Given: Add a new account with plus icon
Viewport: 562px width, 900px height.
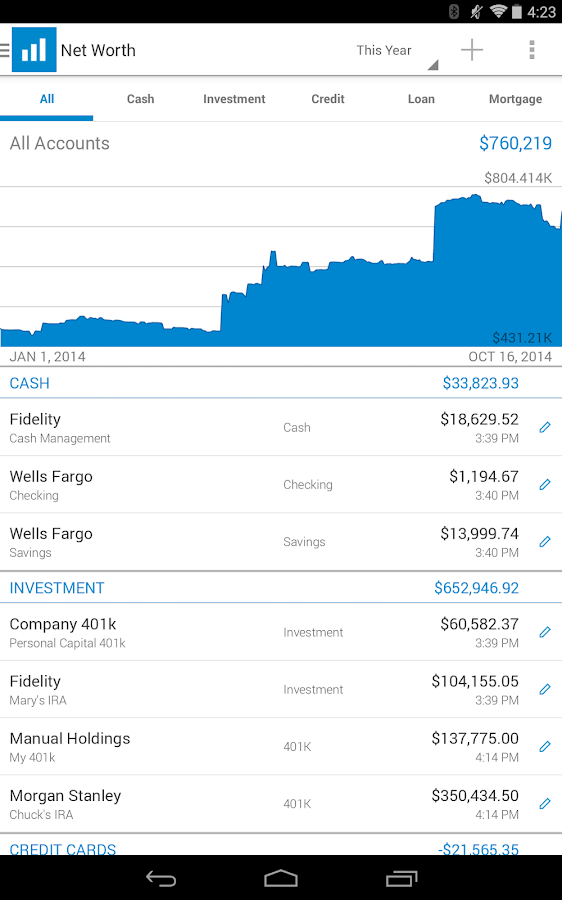Looking at the screenshot, I should (472, 50).
